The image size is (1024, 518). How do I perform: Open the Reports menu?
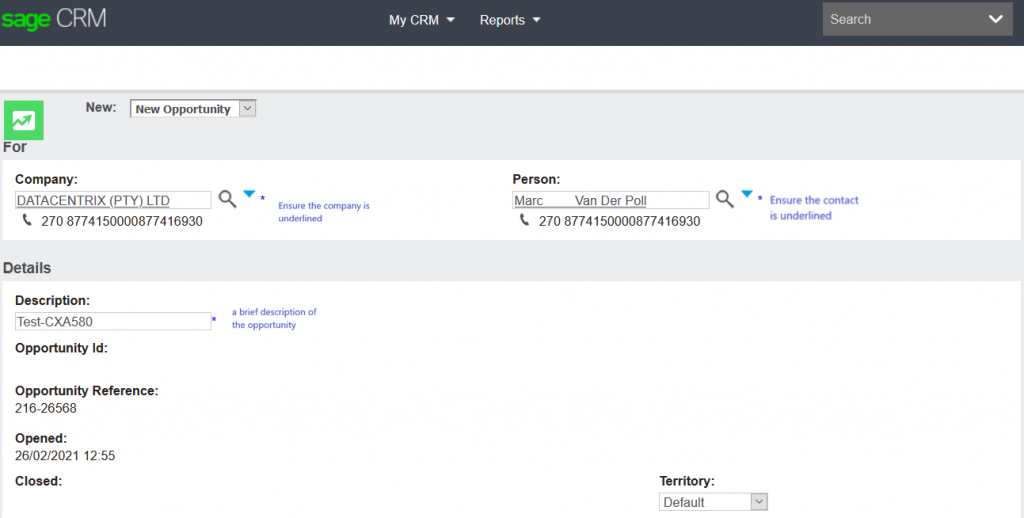point(509,20)
